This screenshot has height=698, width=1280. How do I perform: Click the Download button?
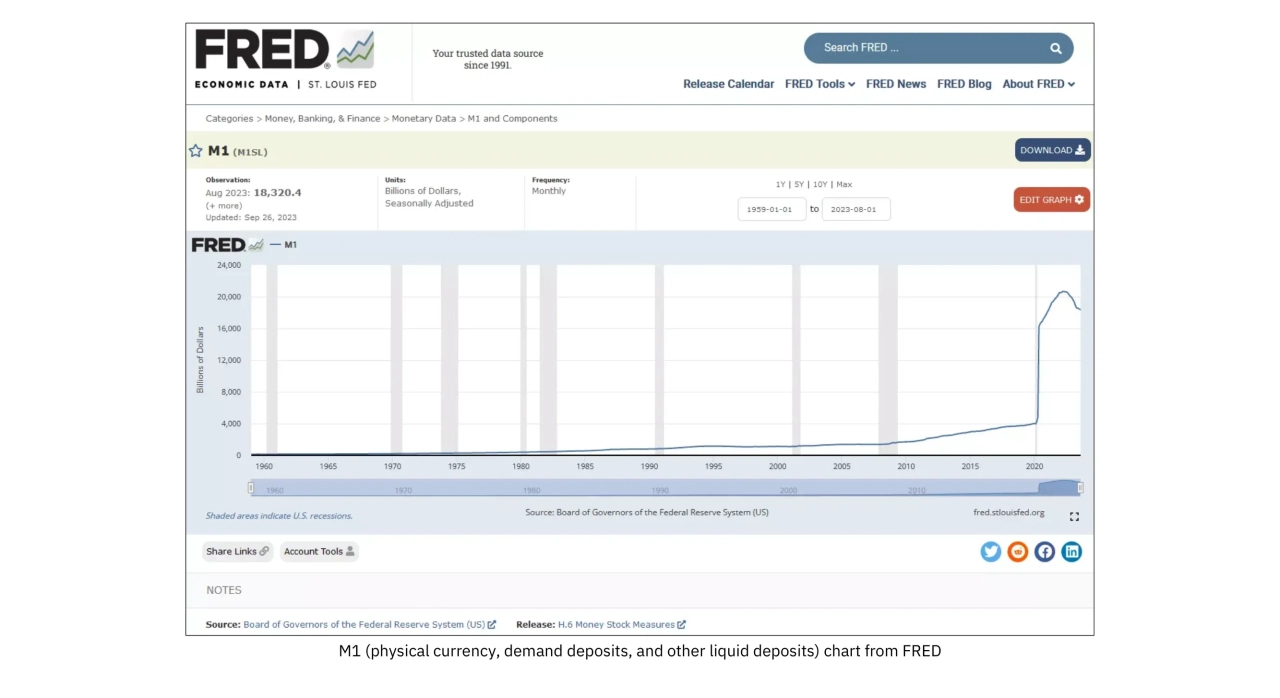(1052, 150)
